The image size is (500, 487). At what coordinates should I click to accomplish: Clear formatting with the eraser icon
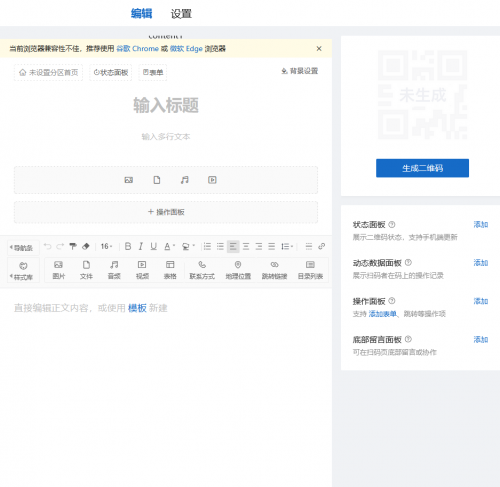(86, 246)
